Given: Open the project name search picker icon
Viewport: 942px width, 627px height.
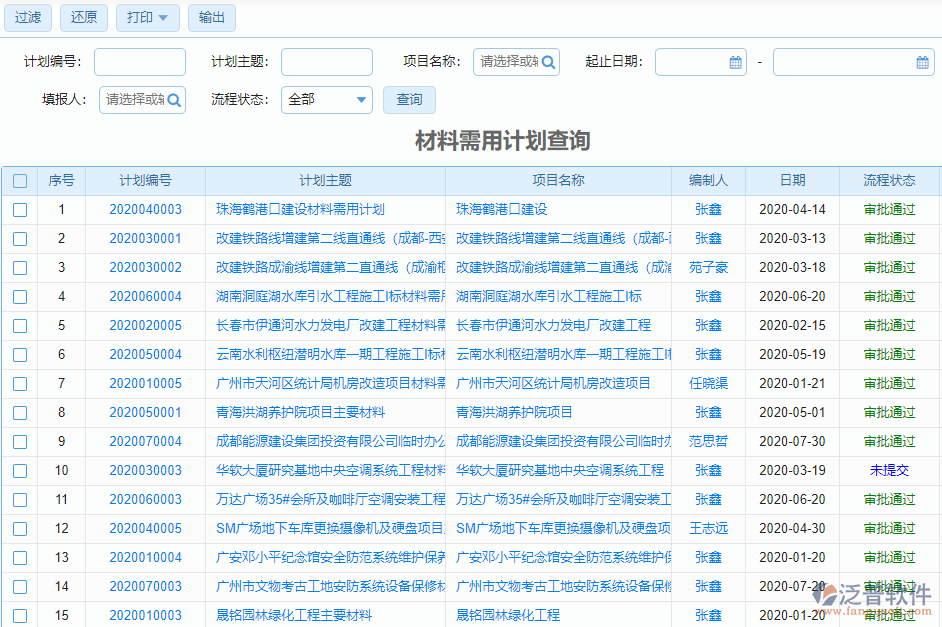Looking at the screenshot, I should [x=546, y=61].
